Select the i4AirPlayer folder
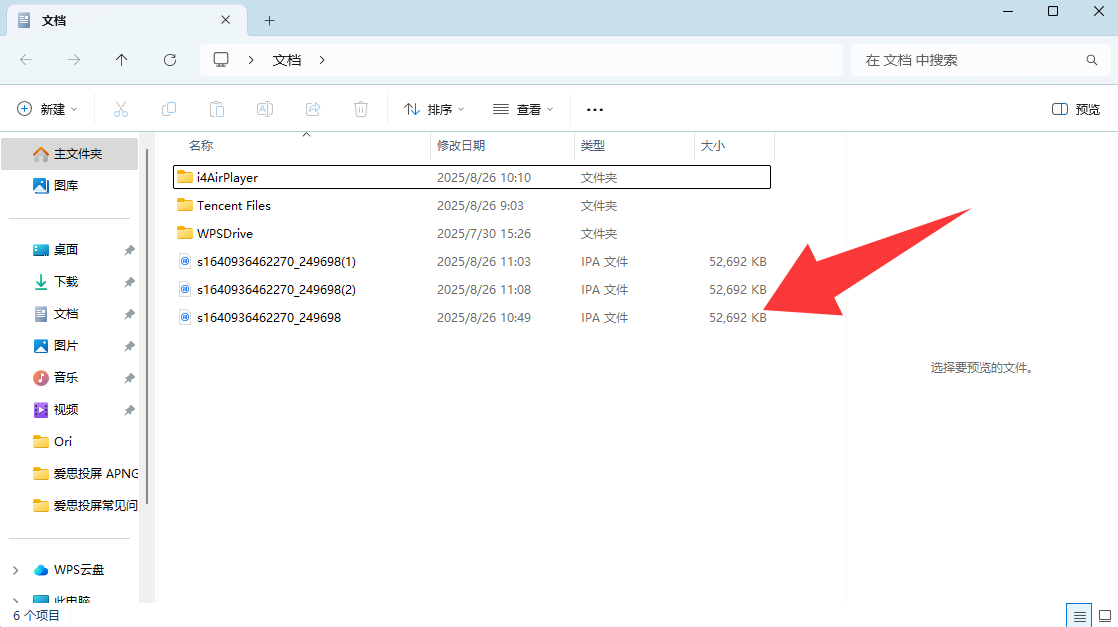 point(227,177)
